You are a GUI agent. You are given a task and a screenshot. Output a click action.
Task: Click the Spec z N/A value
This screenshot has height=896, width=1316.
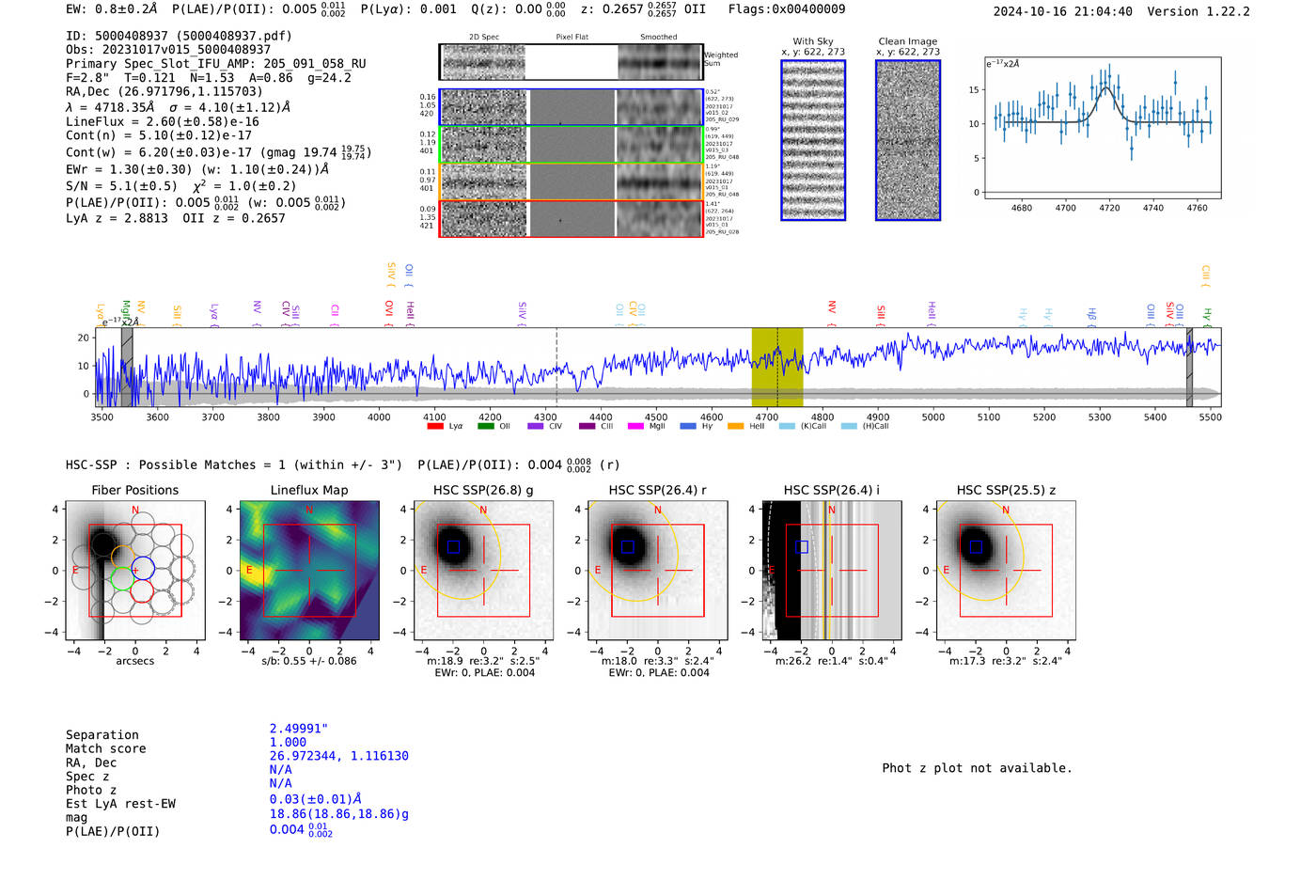tap(280, 770)
